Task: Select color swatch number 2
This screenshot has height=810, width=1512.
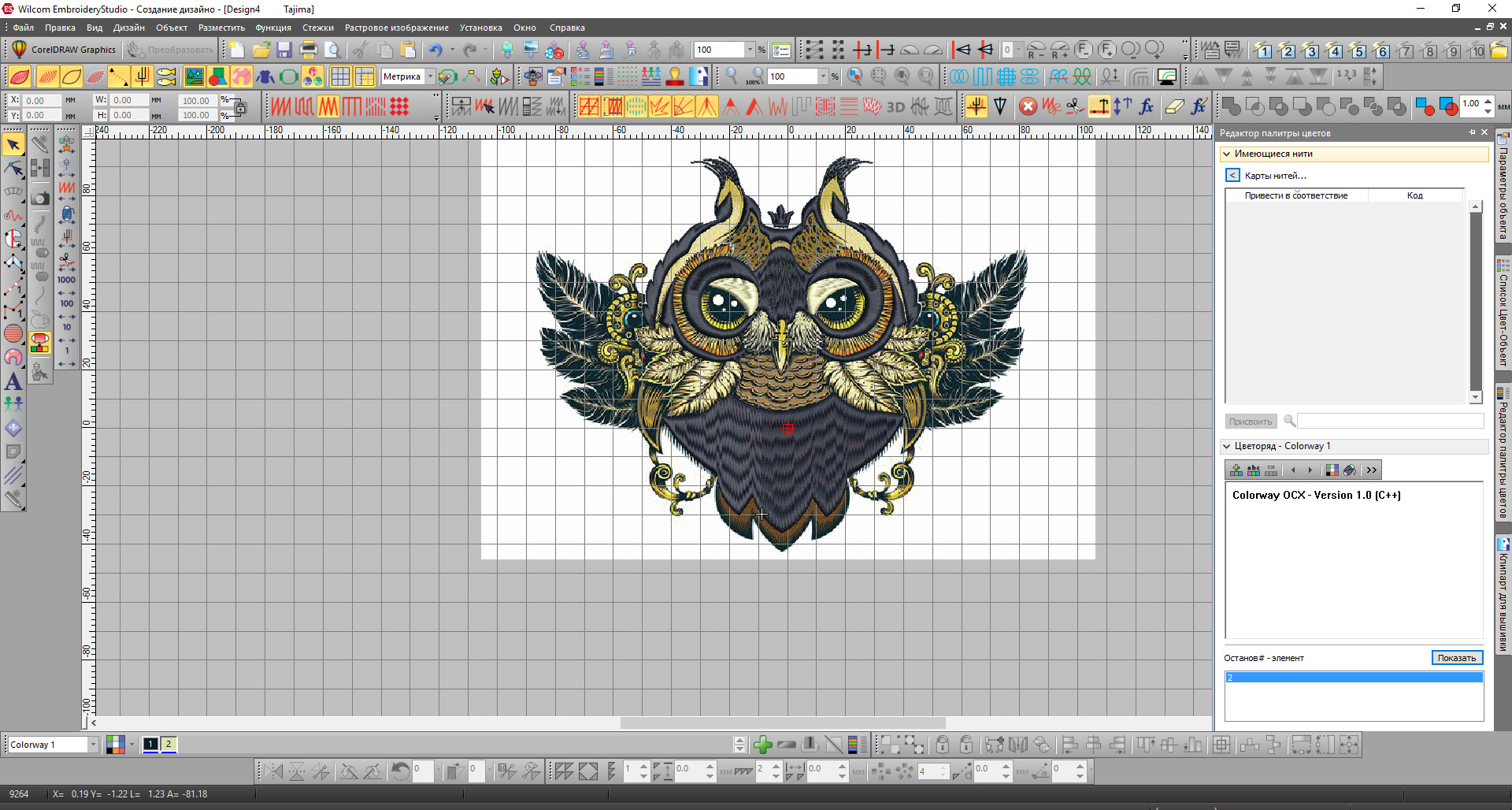Action: 169,744
